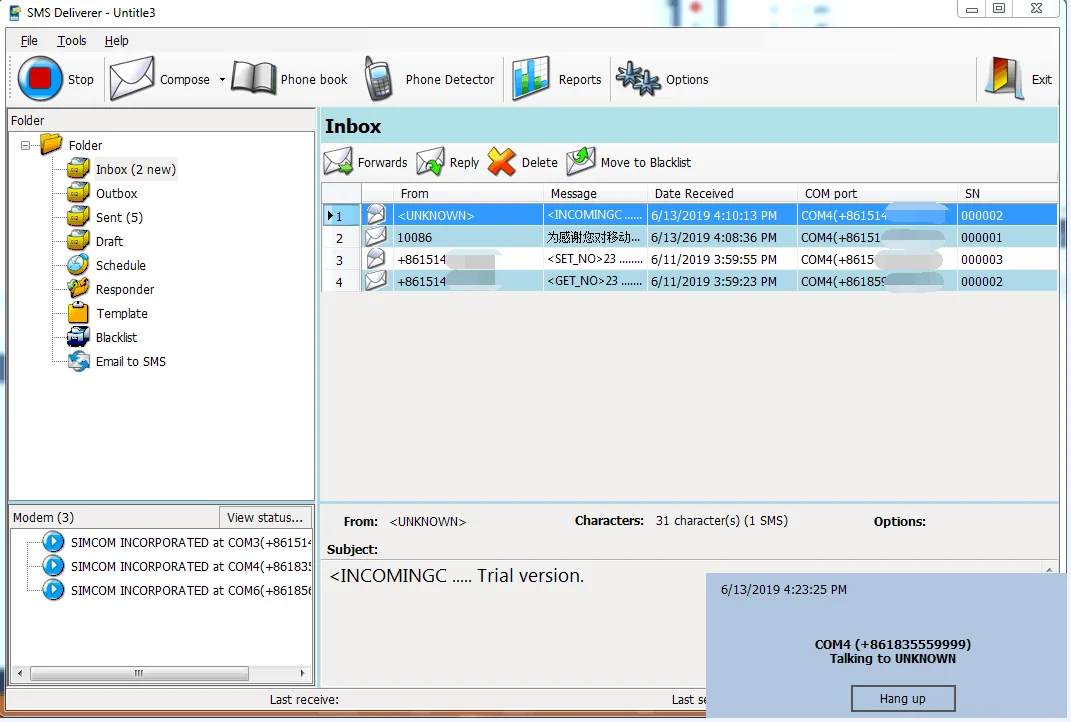
Task: Open the Options settings
Action: click(x=639, y=79)
